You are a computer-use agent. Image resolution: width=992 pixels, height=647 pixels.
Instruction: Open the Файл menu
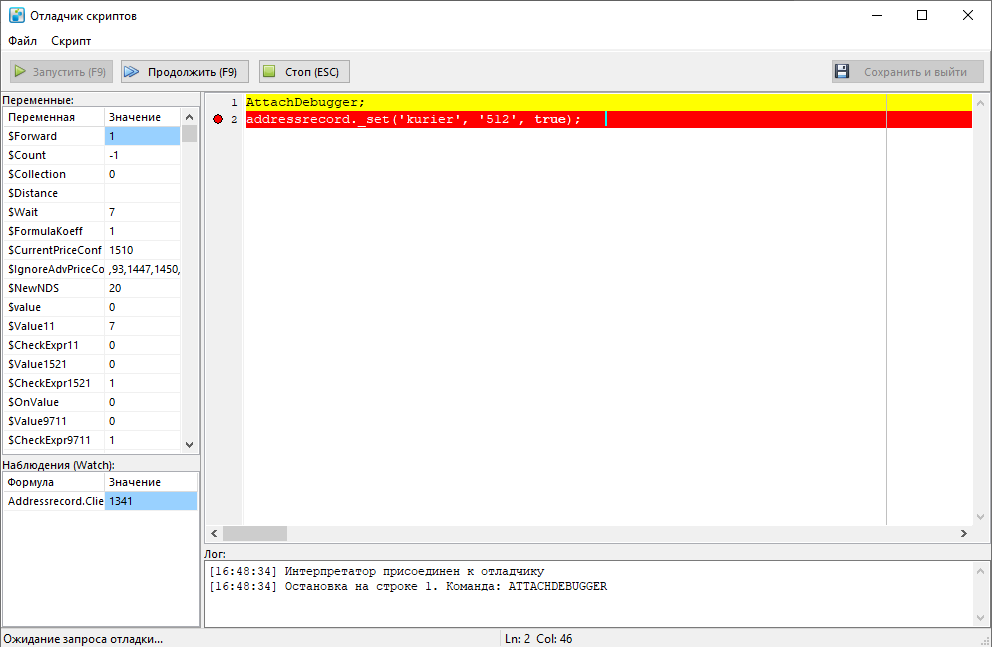tap(22, 41)
